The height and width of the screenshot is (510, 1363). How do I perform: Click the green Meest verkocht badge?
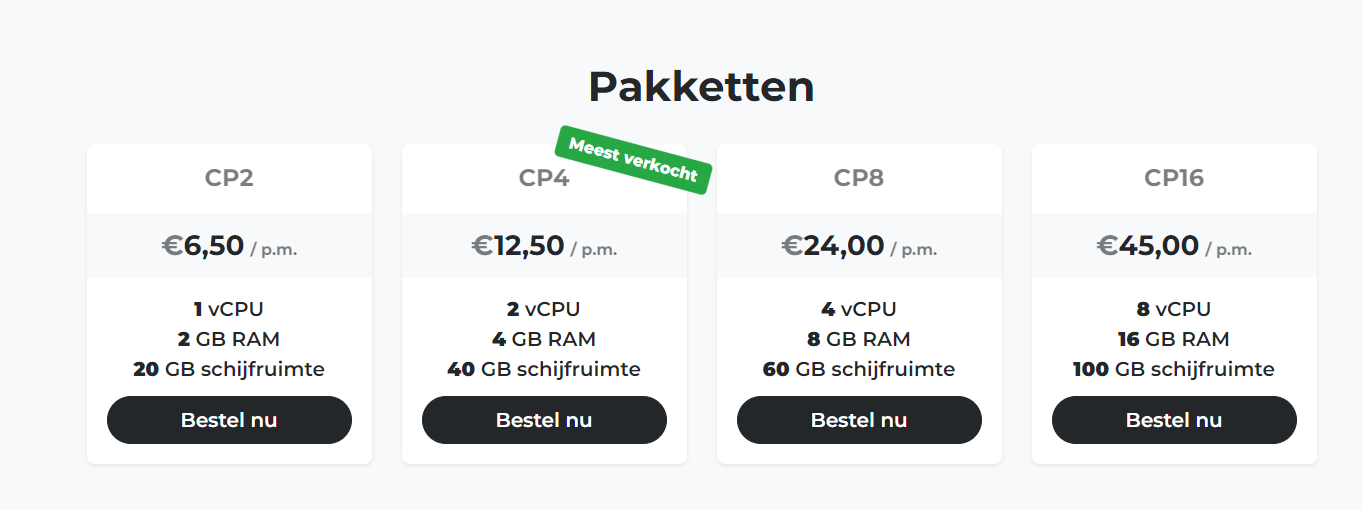[x=633, y=159]
